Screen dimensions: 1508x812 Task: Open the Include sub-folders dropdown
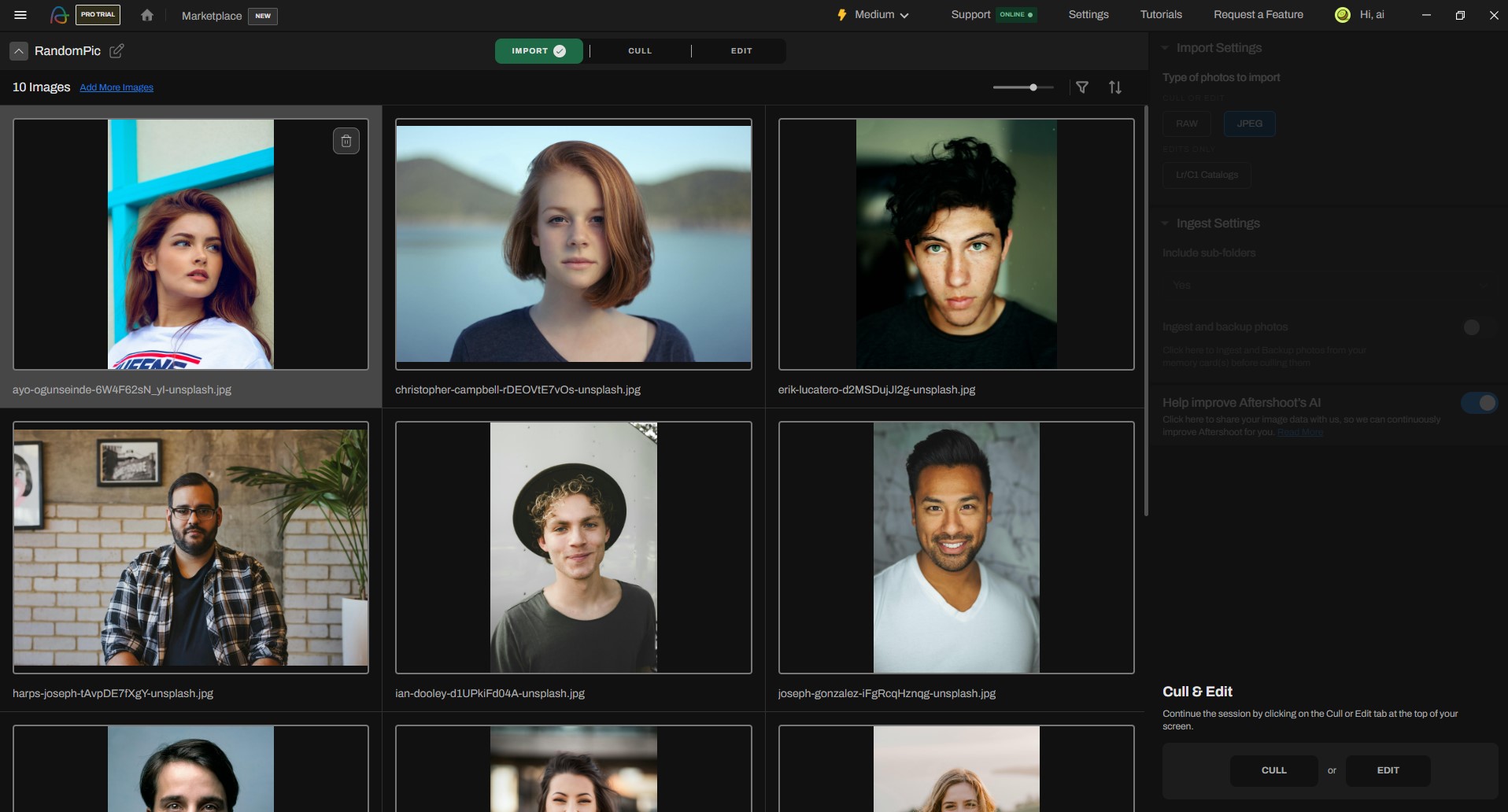(1329, 285)
